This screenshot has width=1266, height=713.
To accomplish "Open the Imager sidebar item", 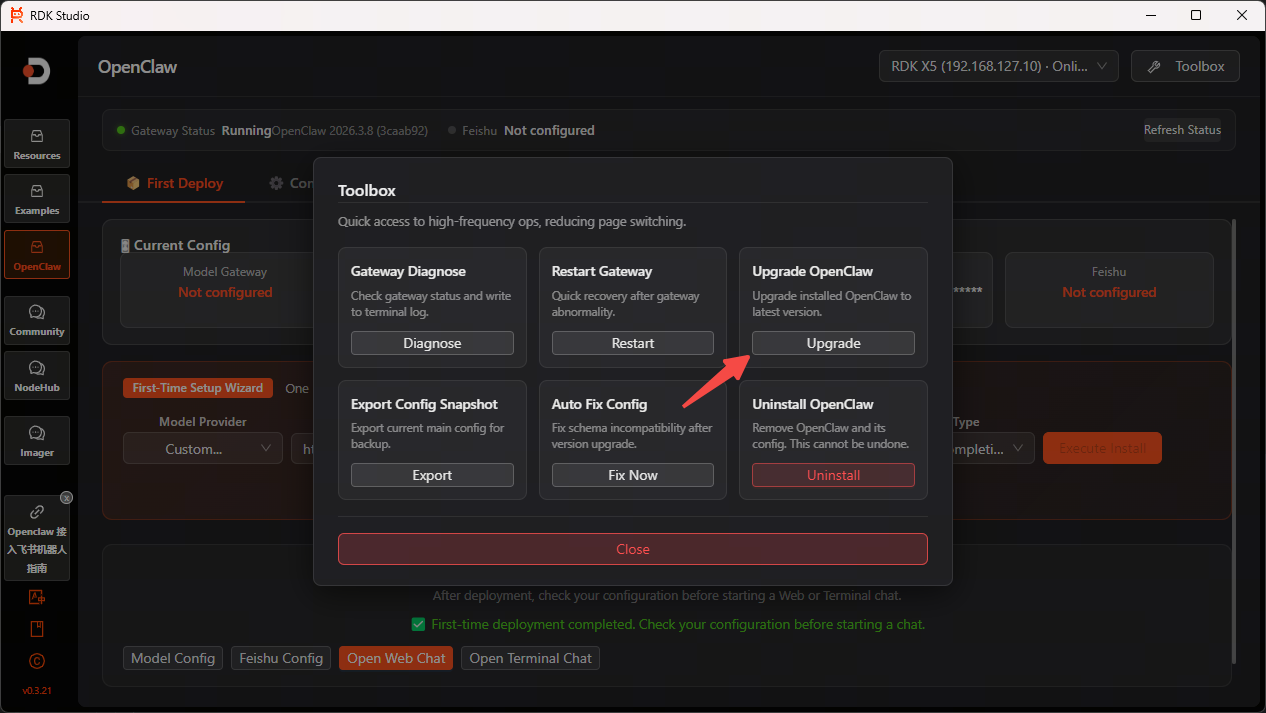I will click(x=37, y=441).
